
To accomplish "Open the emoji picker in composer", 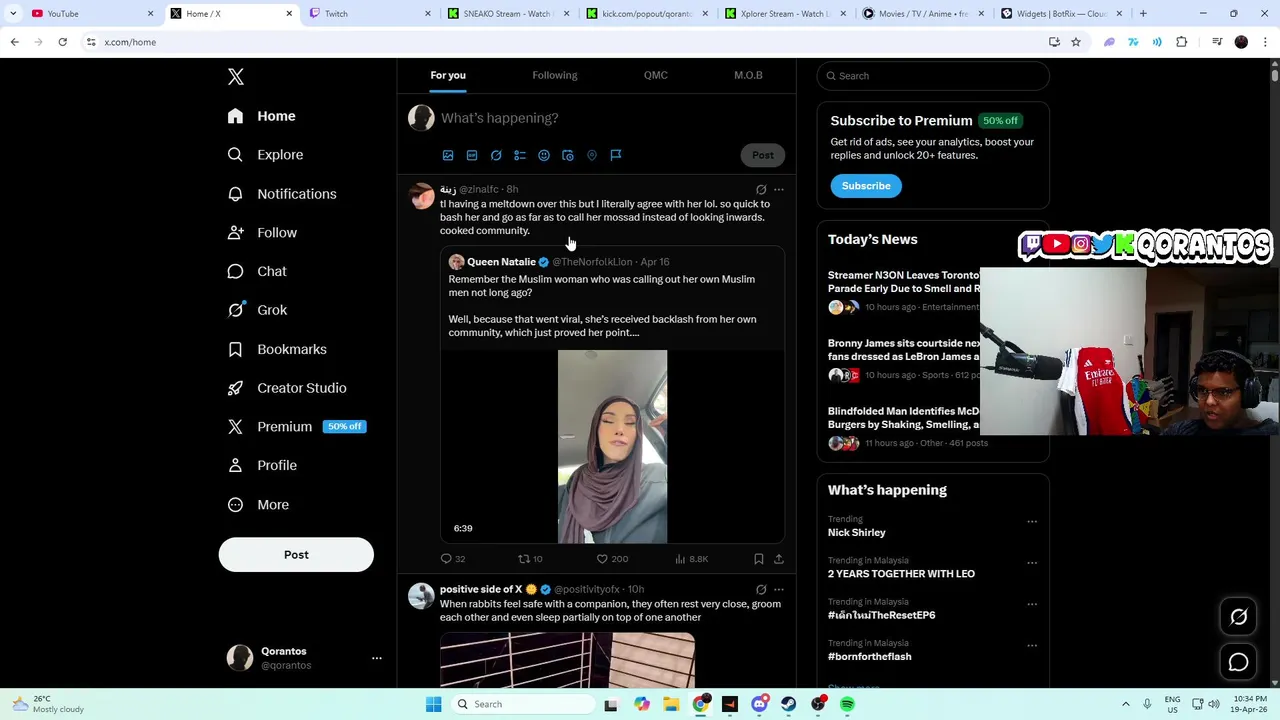I will coord(544,155).
